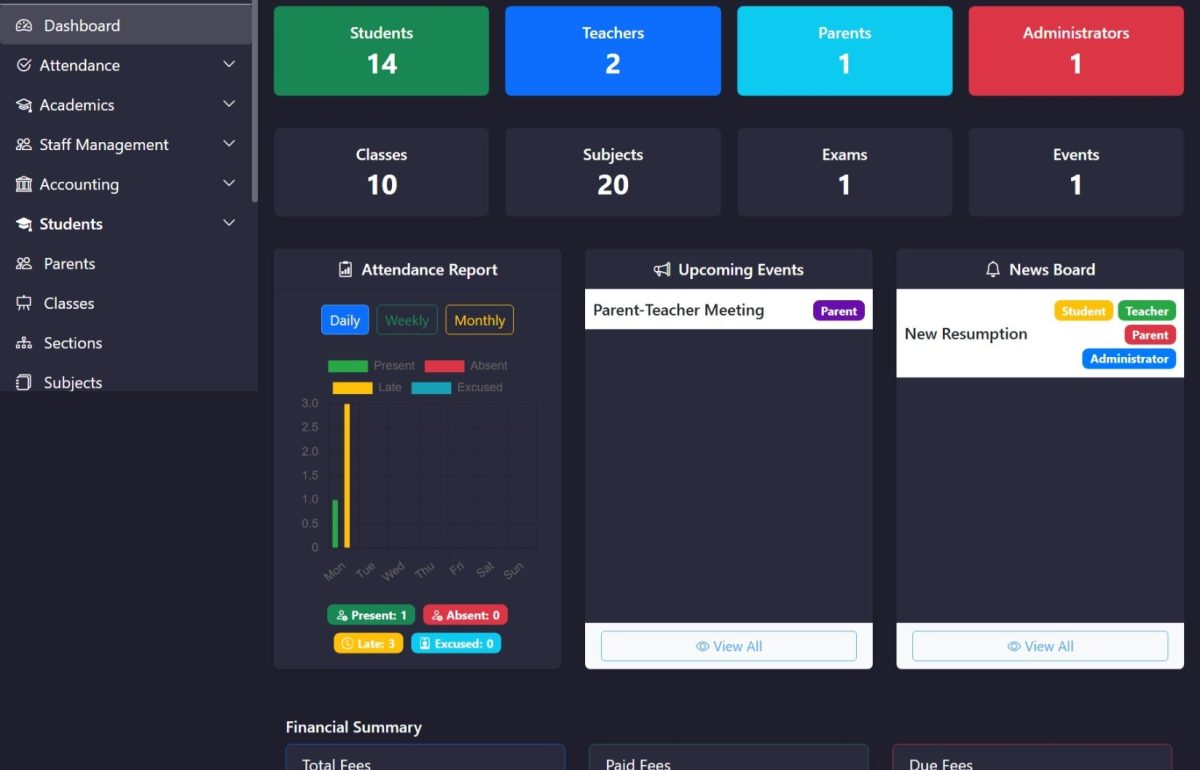Click View All under News Board

(1040, 646)
